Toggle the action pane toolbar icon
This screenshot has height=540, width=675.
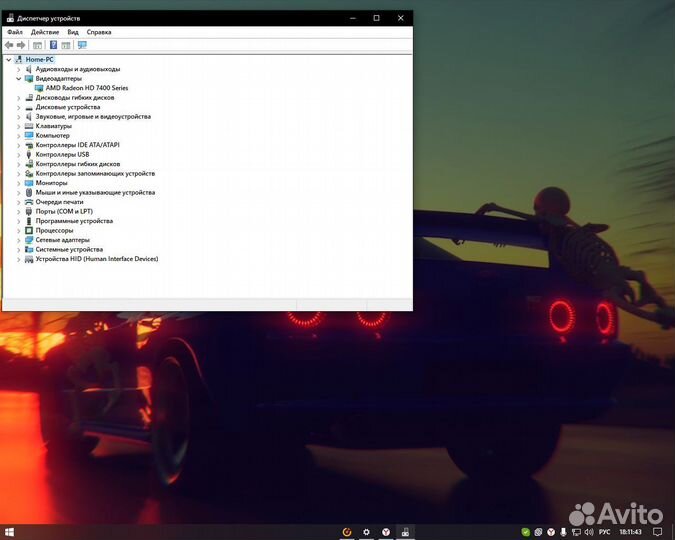pos(66,45)
